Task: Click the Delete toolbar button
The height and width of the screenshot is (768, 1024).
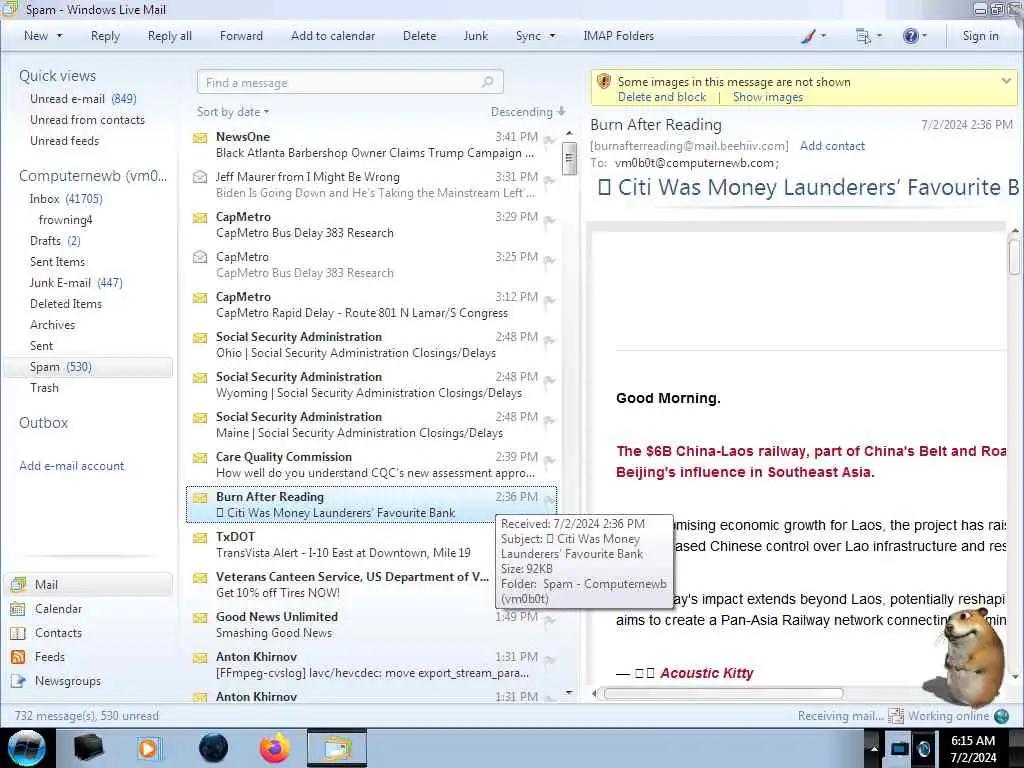Action: point(419,36)
